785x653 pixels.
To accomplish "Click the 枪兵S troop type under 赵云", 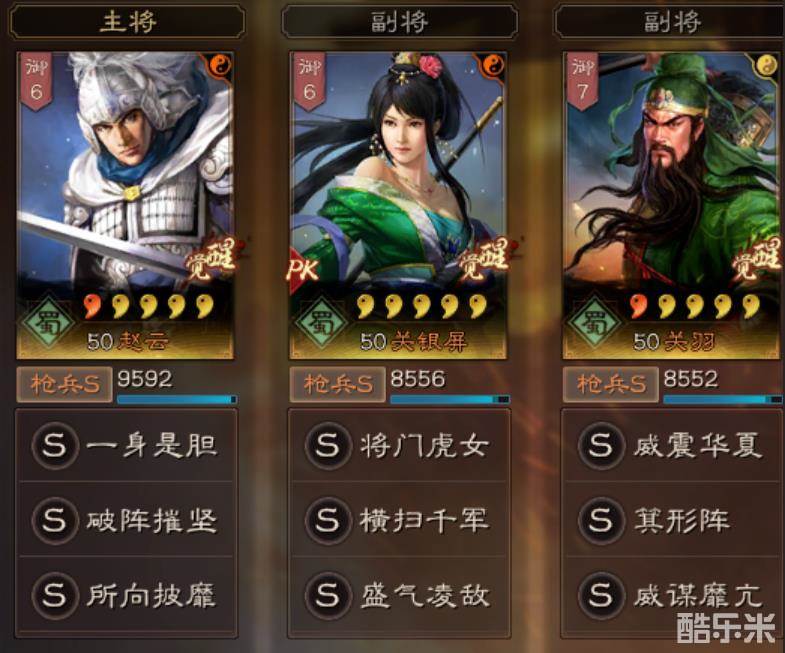I will (64, 385).
